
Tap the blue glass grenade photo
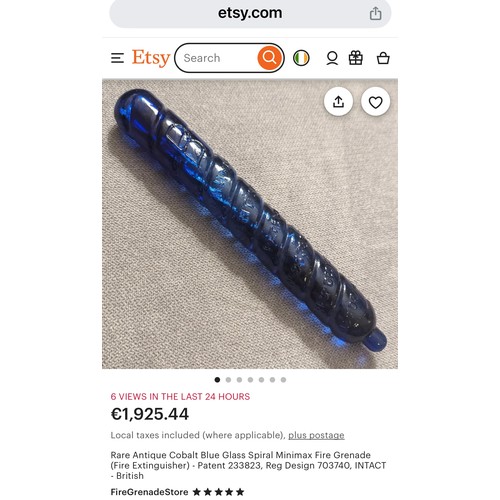pos(250,224)
